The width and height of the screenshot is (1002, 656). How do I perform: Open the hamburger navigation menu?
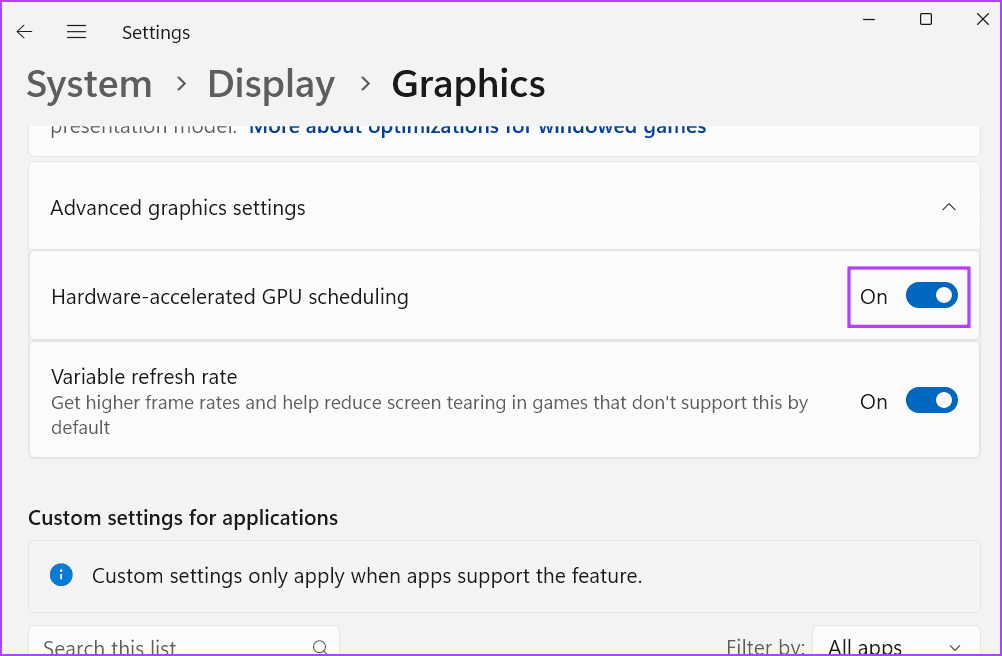click(77, 32)
